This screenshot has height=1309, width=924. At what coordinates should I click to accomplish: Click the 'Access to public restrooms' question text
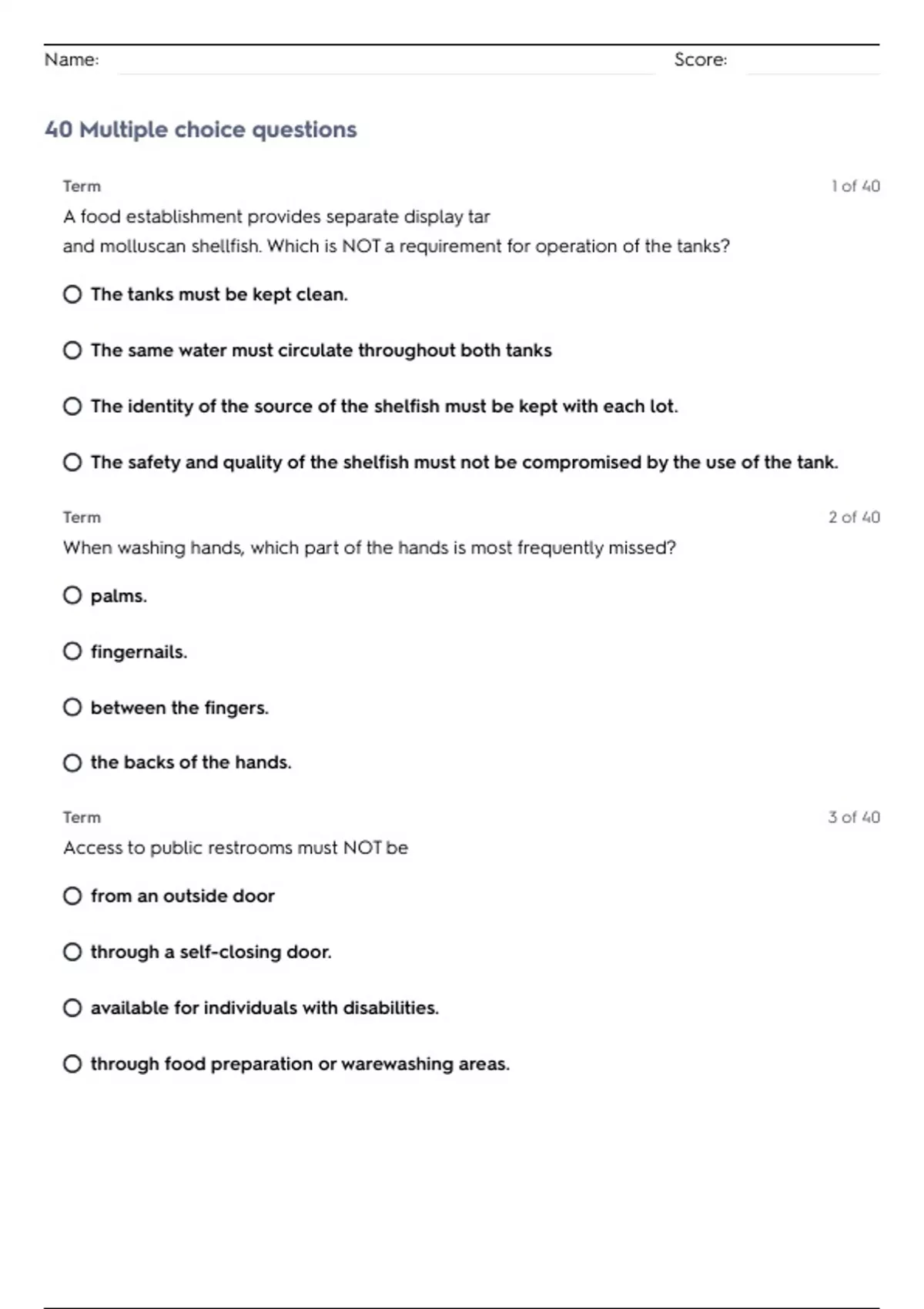tap(236, 848)
